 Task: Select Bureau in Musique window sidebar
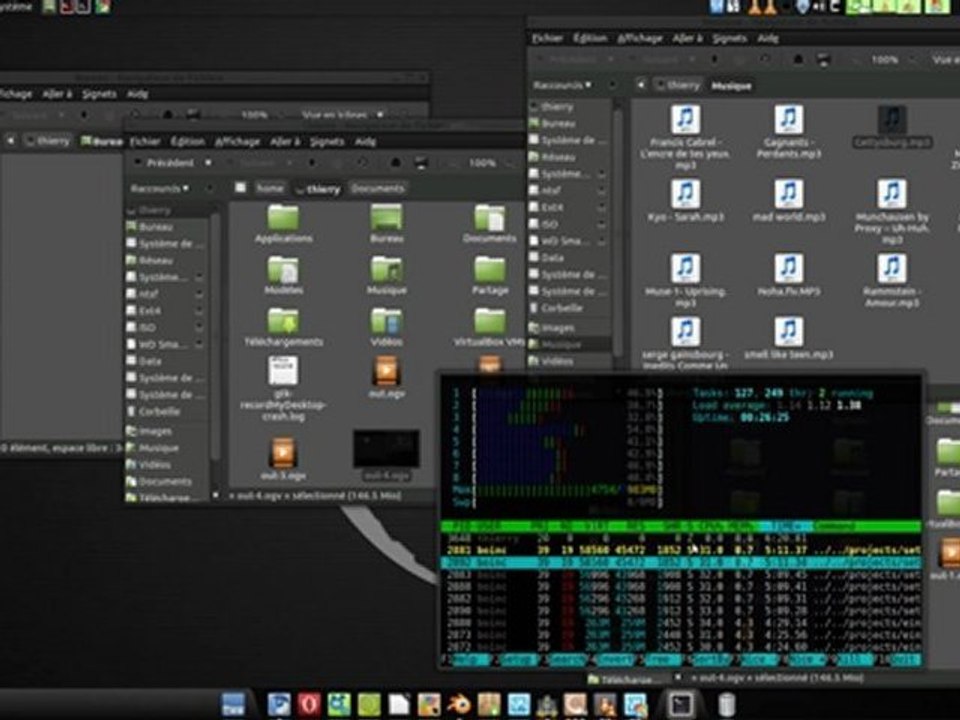click(558, 124)
